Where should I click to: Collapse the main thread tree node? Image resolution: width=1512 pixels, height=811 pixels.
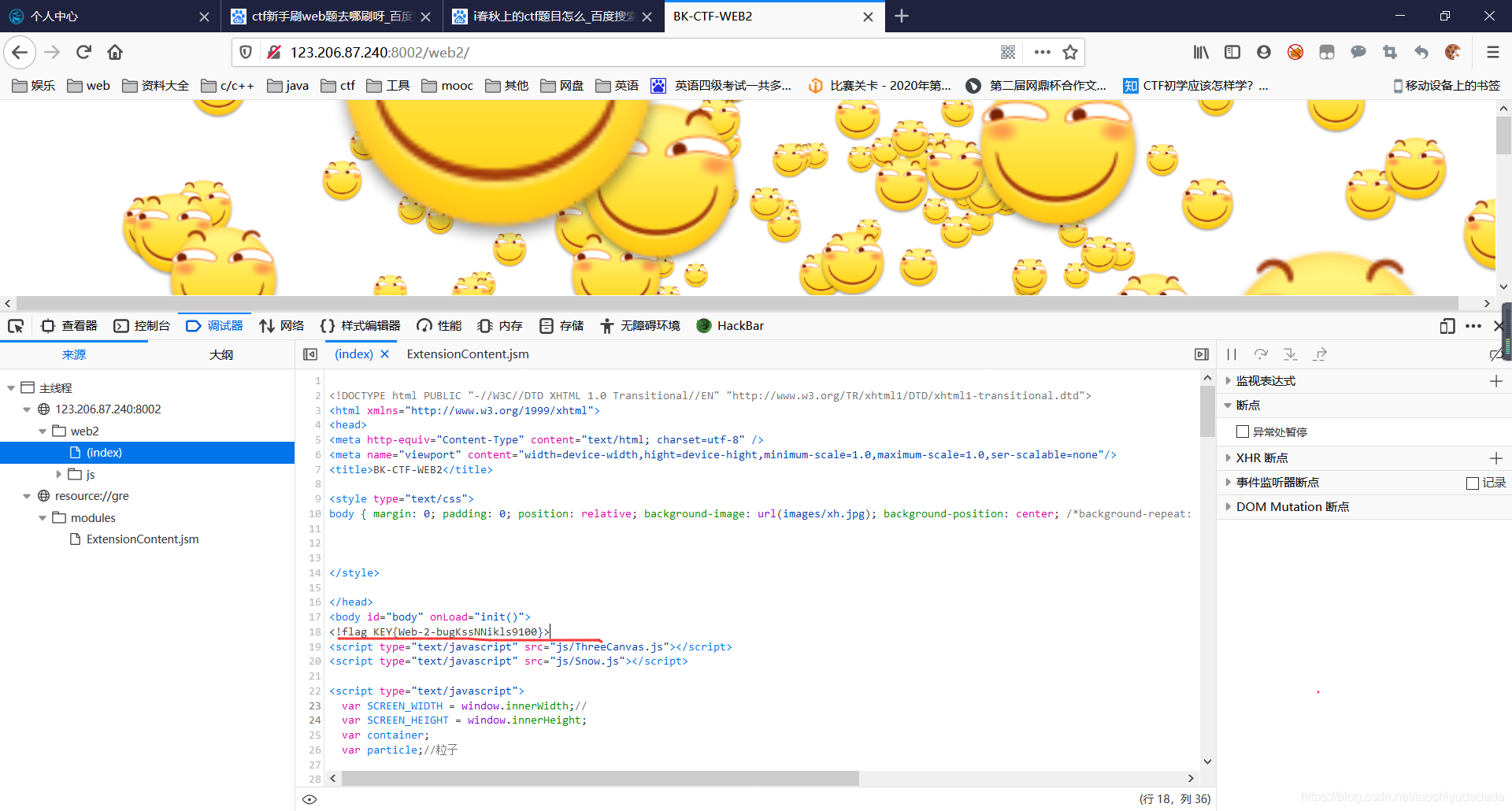[x=11, y=388]
